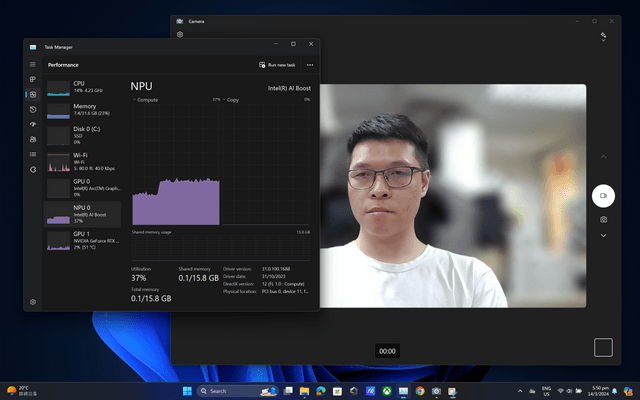The width and height of the screenshot is (640, 400).
Task: Open notifications bell icon
Action: [614, 391]
